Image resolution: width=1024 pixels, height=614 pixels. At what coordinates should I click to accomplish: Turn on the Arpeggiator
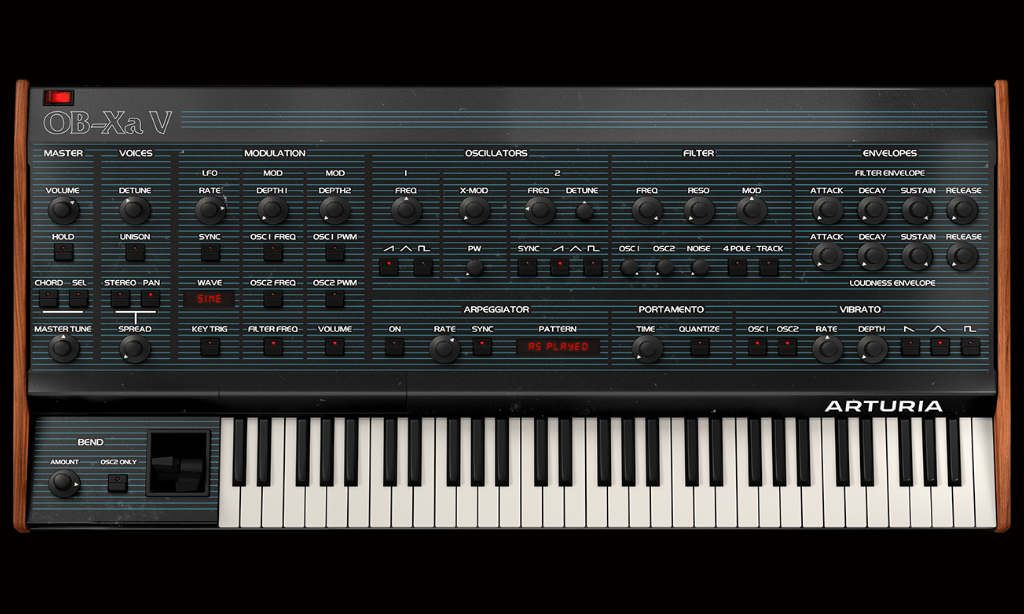tap(394, 347)
